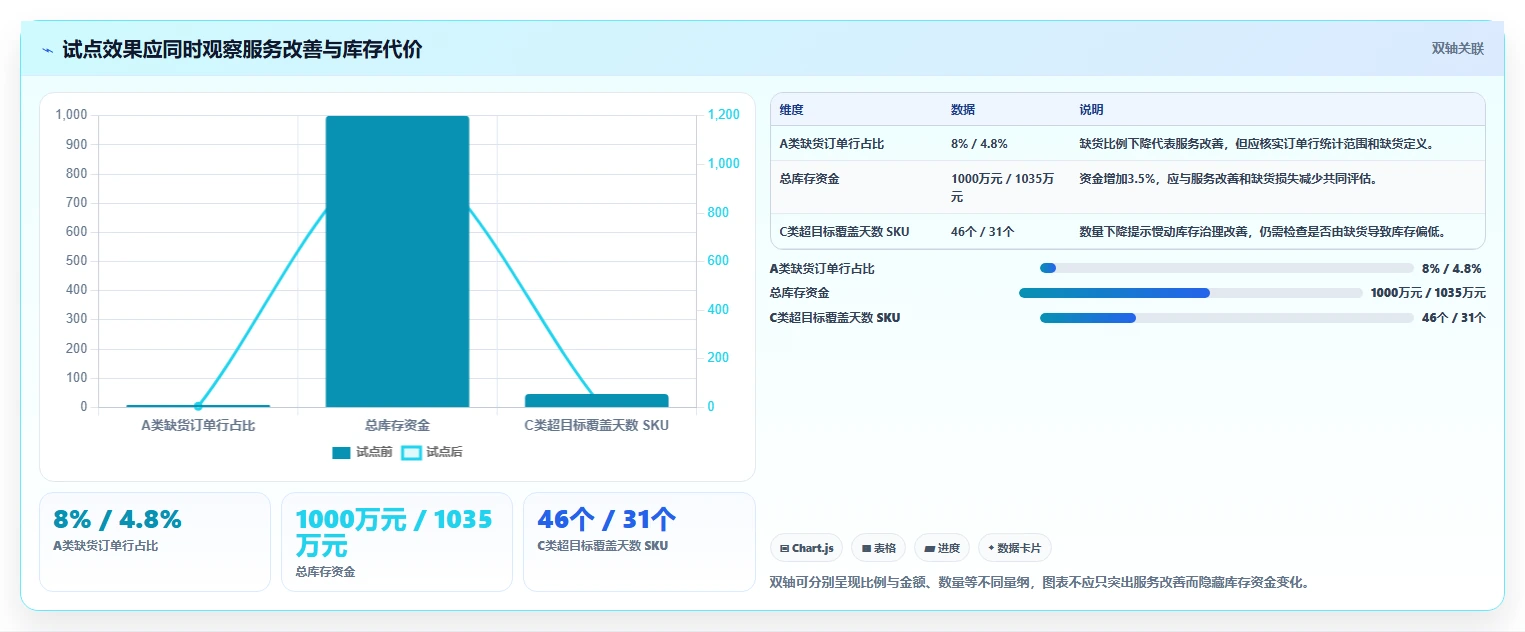The image size is (1525, 632).
Task: Click the icon inside the 进度 chip
Action: pos(929,548)
